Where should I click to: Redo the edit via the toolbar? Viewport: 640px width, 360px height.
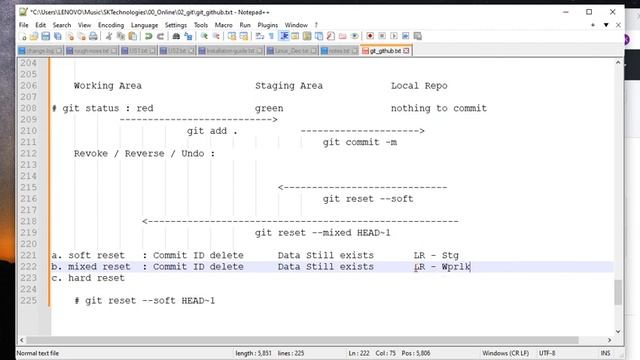pyautogui.click(x=160, y=36)
